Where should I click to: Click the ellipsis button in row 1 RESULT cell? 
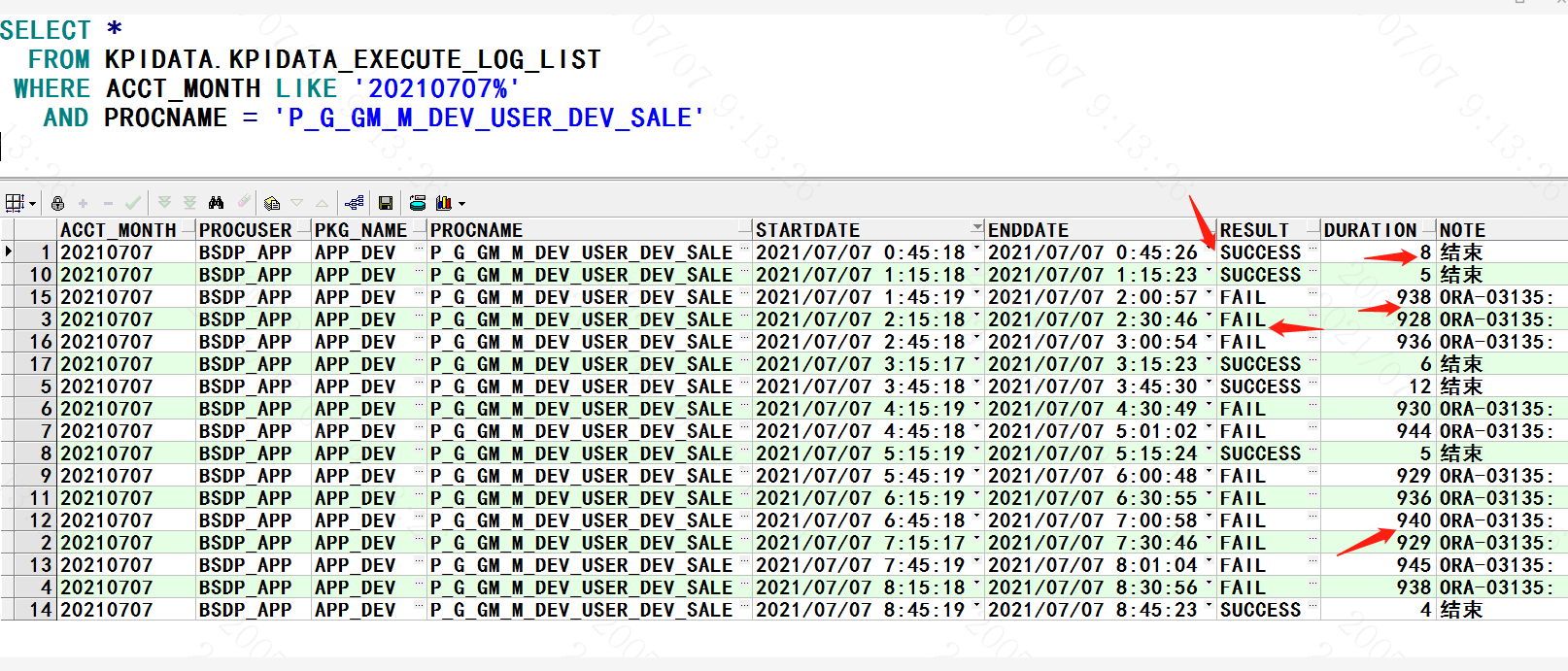pyautogui.click(x=1312, y=250)
